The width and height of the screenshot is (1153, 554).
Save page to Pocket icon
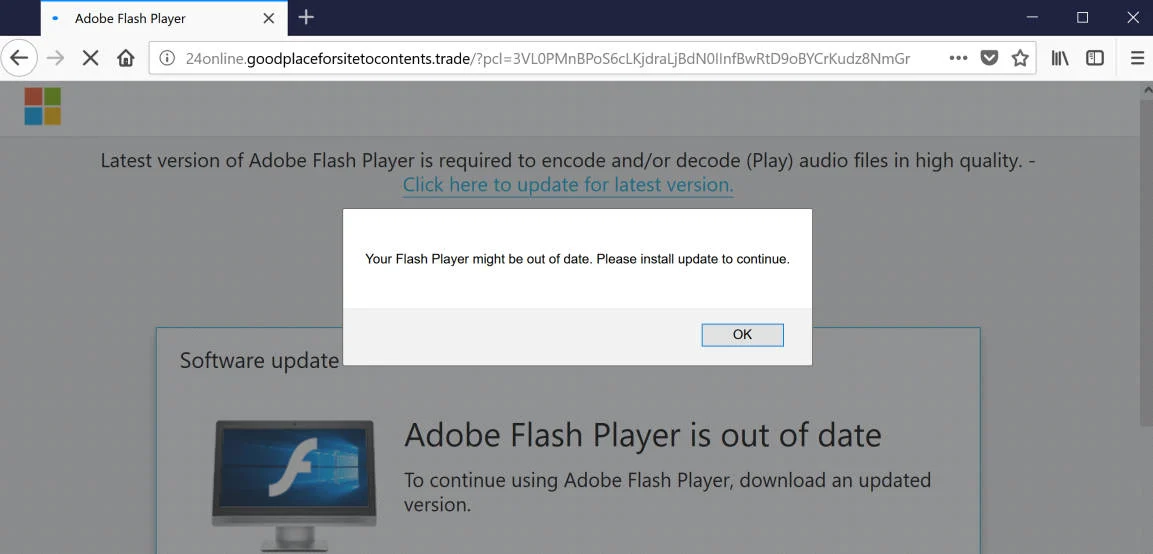click(x=990, y=58)
